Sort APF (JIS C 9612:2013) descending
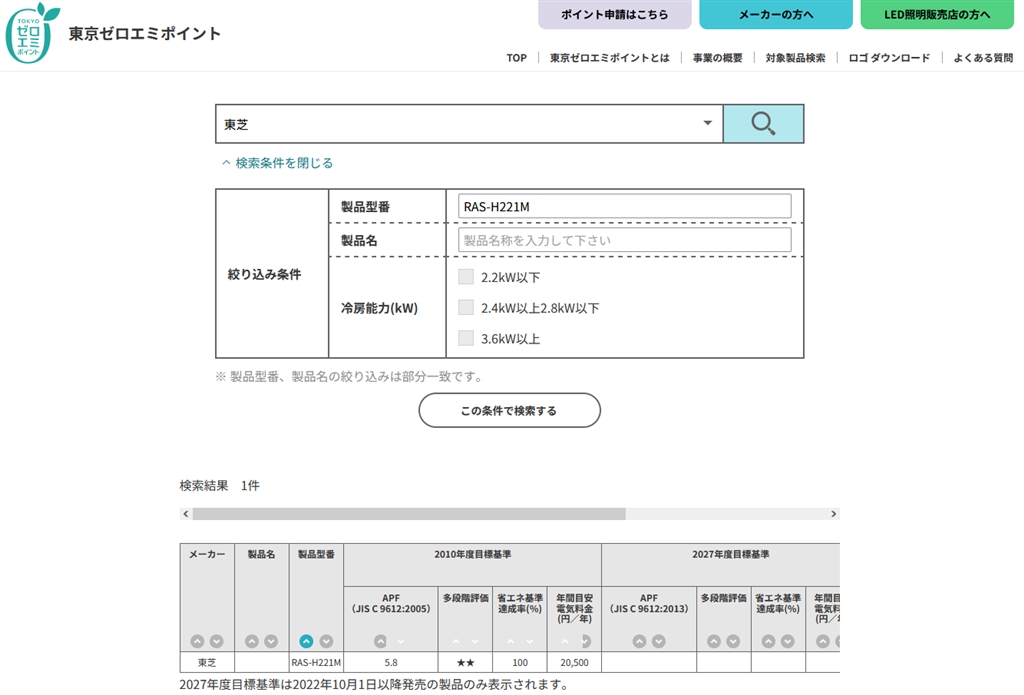1024x695 pixels. pos(659,641)
